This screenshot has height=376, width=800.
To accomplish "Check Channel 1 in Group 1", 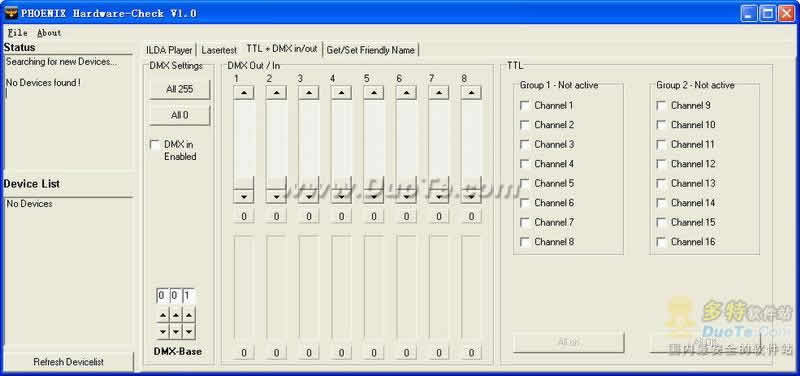I will (524, 106).
